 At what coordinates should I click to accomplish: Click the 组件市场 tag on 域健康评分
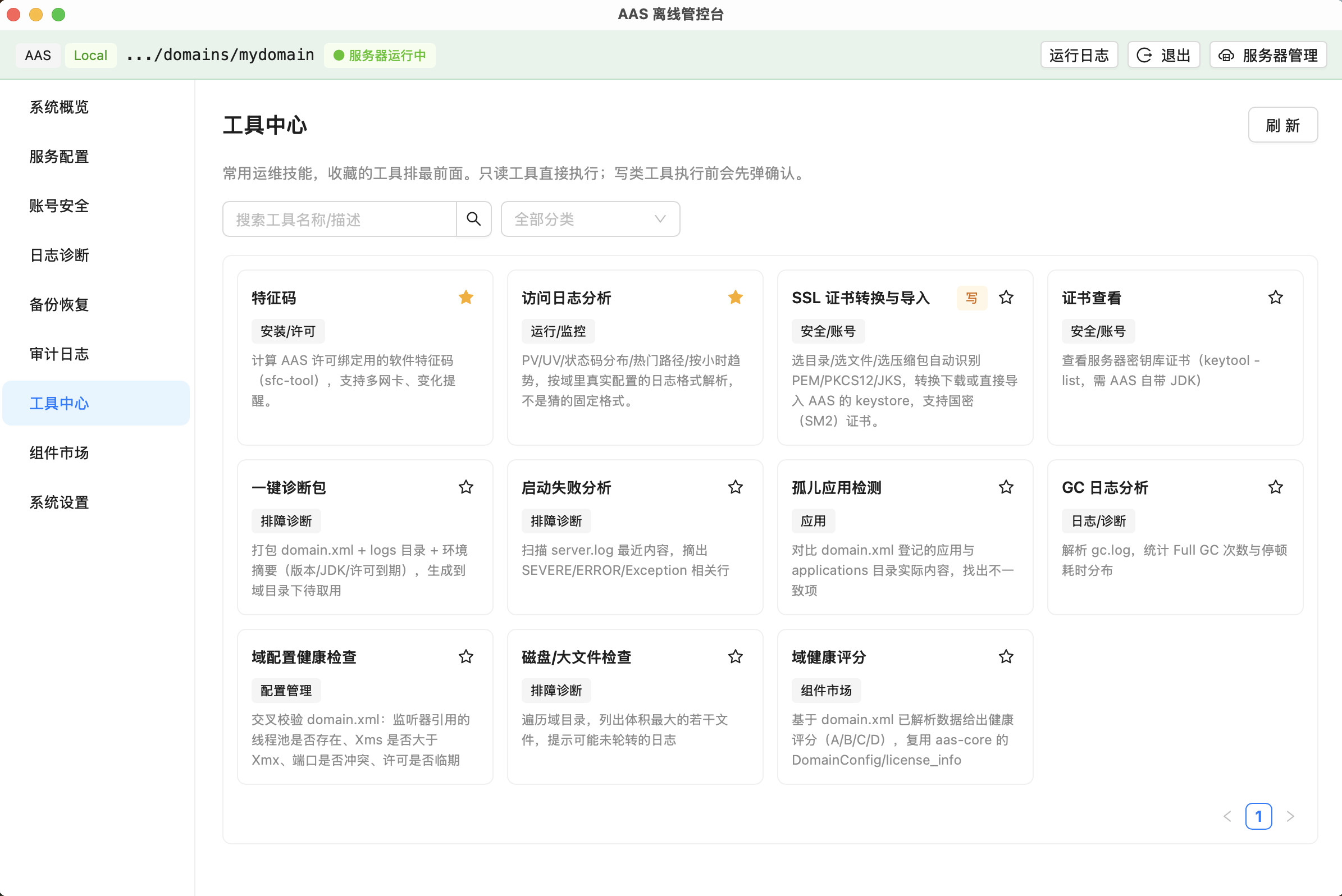[826, 691]
